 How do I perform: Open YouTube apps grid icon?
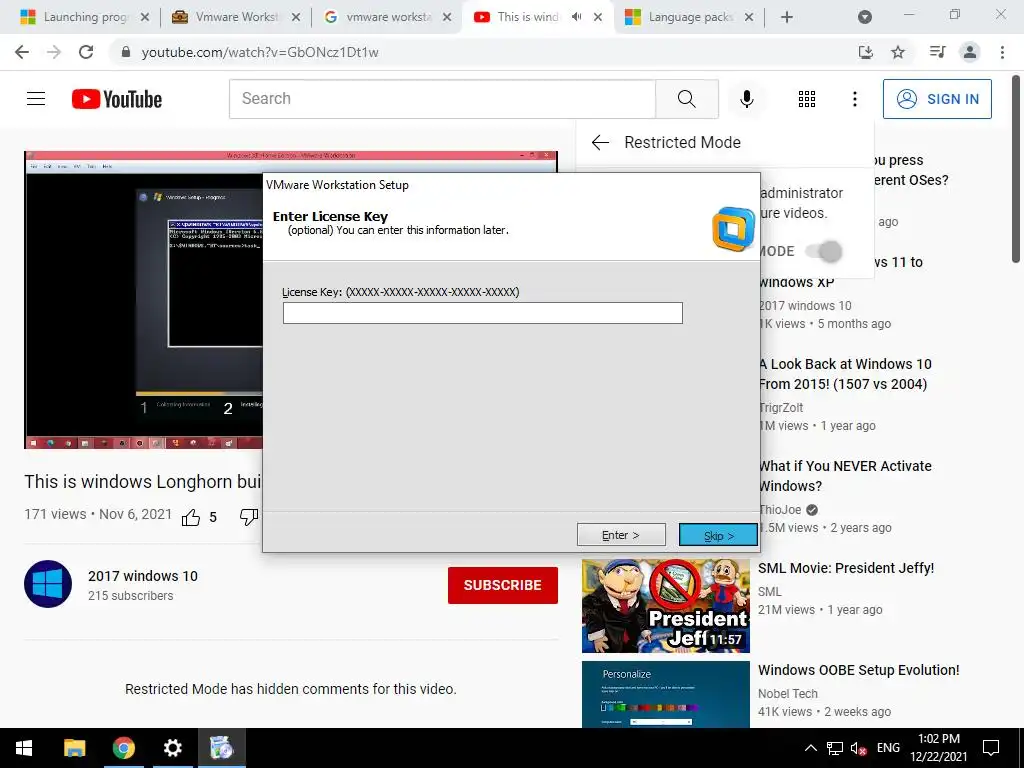pyautogui.click(x=807, y=99)
